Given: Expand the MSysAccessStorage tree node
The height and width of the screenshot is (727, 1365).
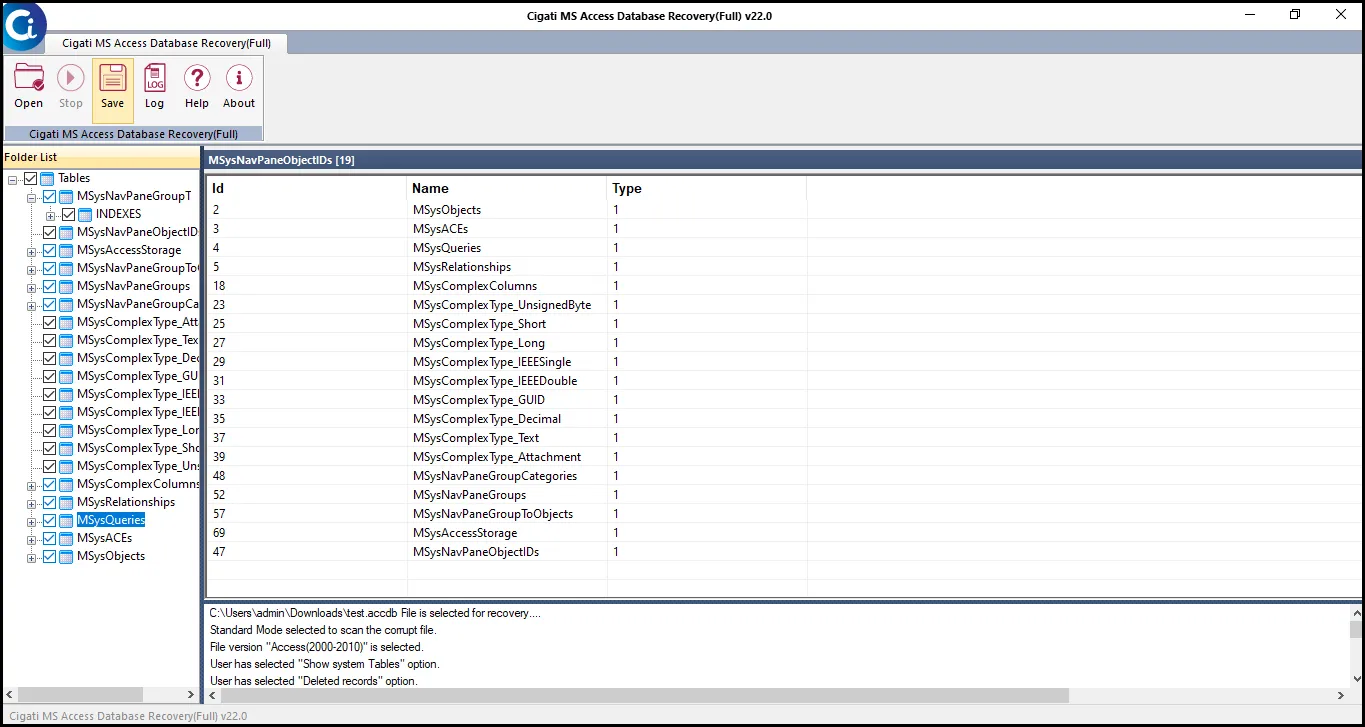Looking at the screenshot, I should click(31, 251).
